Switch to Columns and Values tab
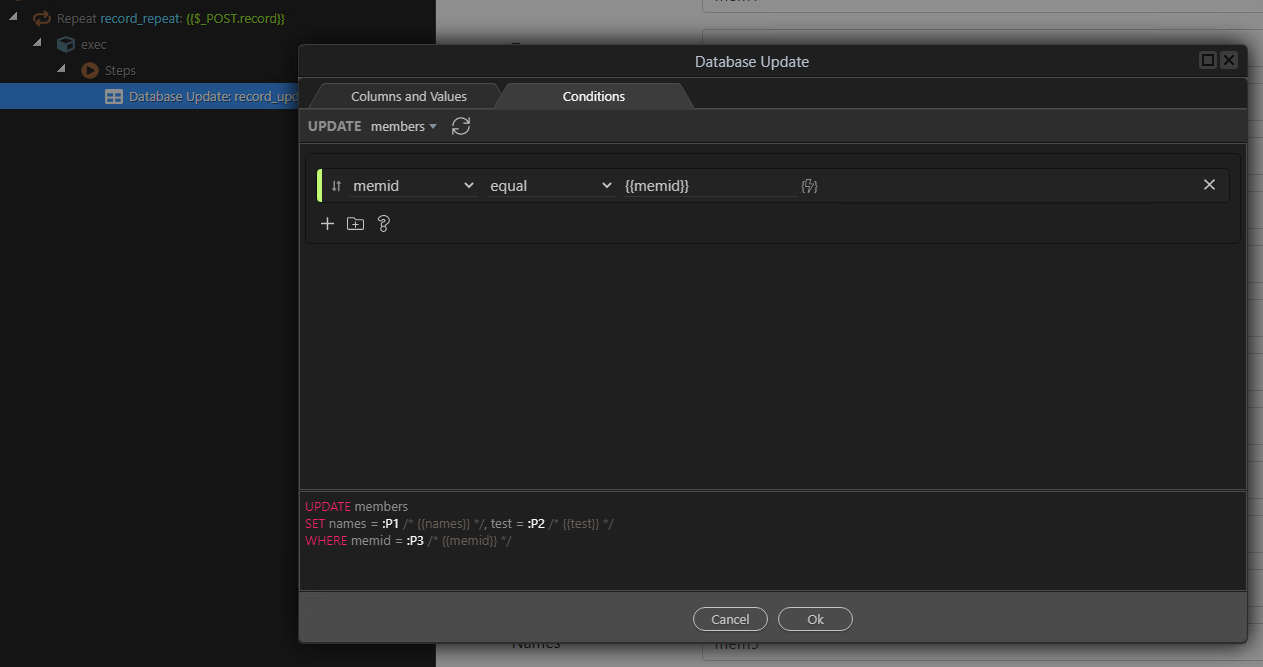The width and height of the screenshot is (1263, 667). tap(408, 96)
